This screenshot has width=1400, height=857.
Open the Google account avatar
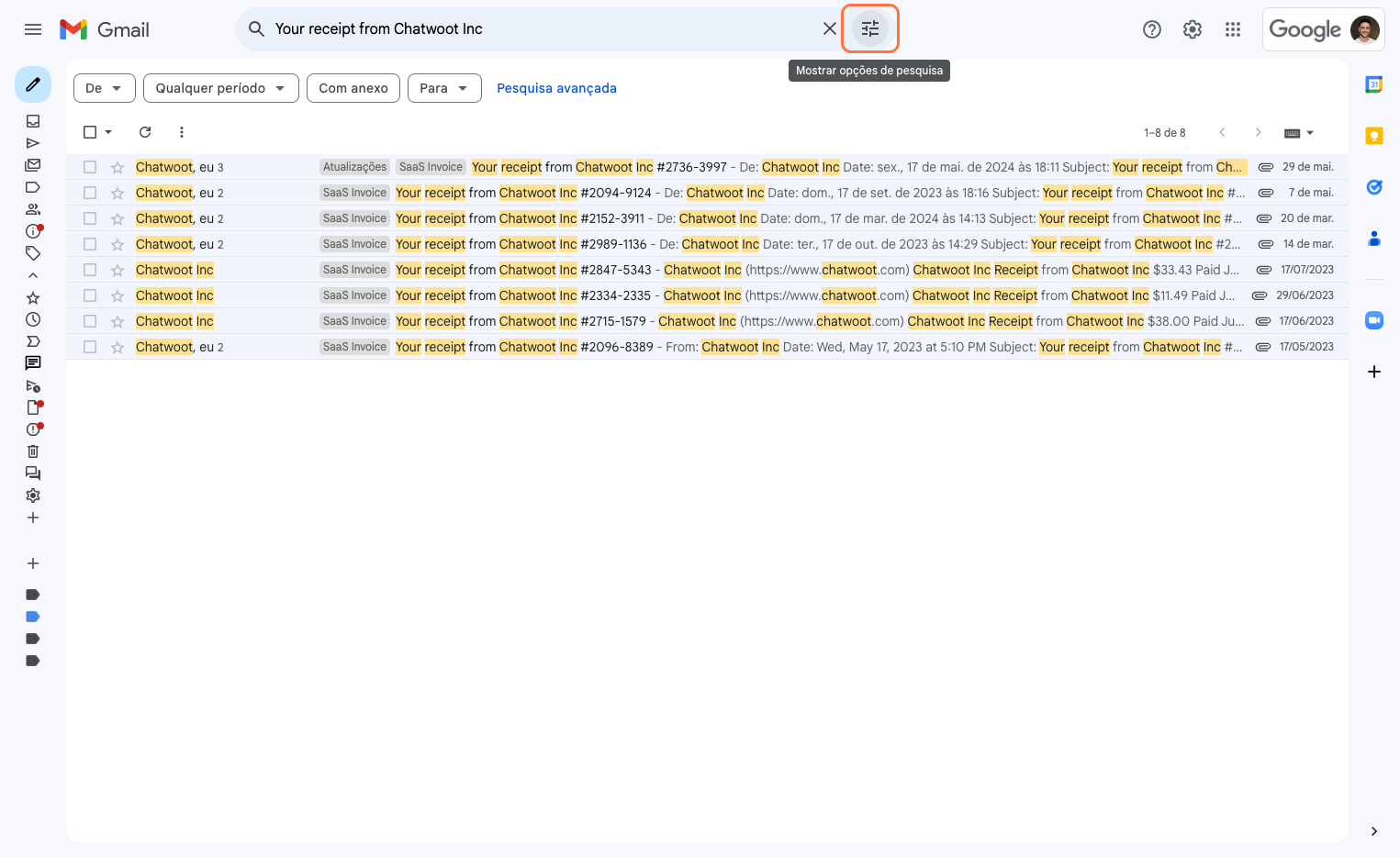pyautogui.click(x=1365, y=29)
